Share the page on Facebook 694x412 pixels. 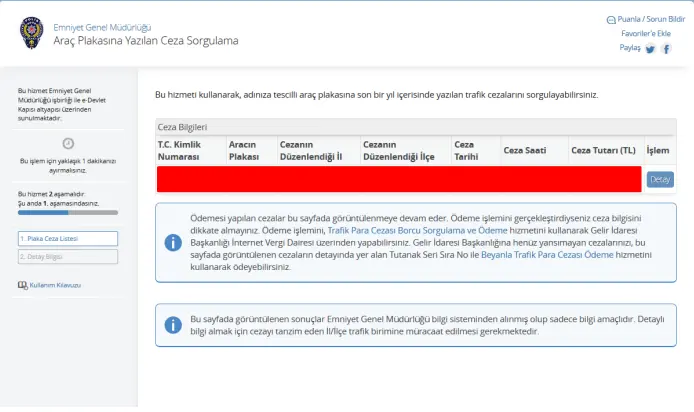click(666, 48)
